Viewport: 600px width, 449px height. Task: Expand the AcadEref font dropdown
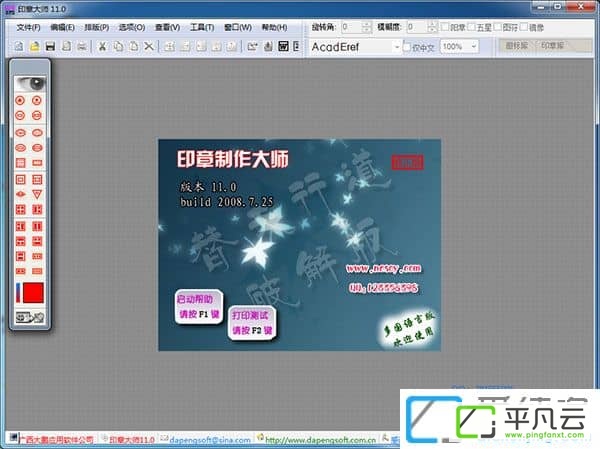tap(397, 47)
